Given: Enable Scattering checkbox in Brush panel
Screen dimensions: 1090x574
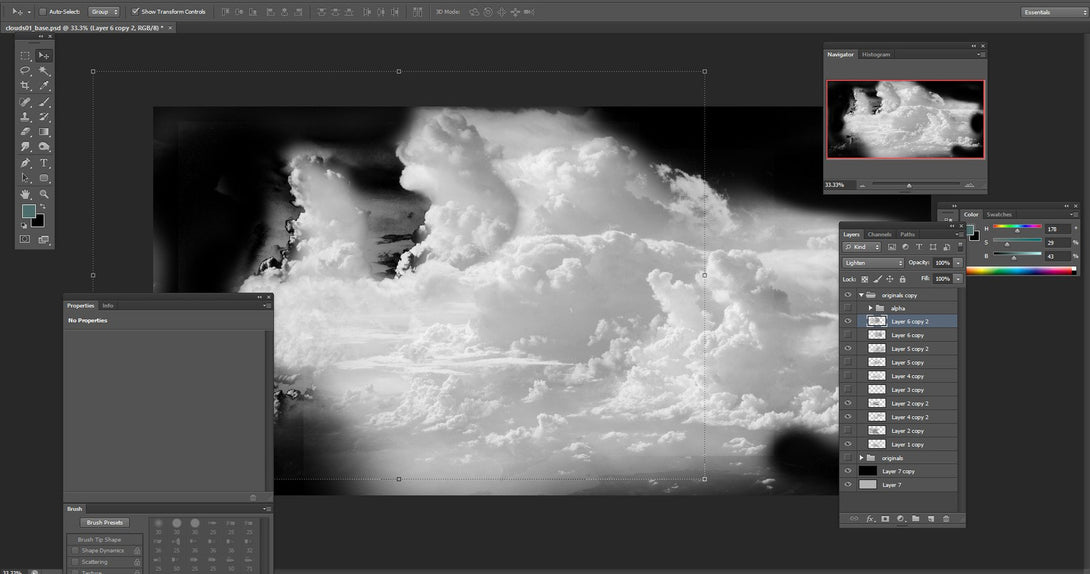Looking at the screenshot, I should tap(75, 561).
